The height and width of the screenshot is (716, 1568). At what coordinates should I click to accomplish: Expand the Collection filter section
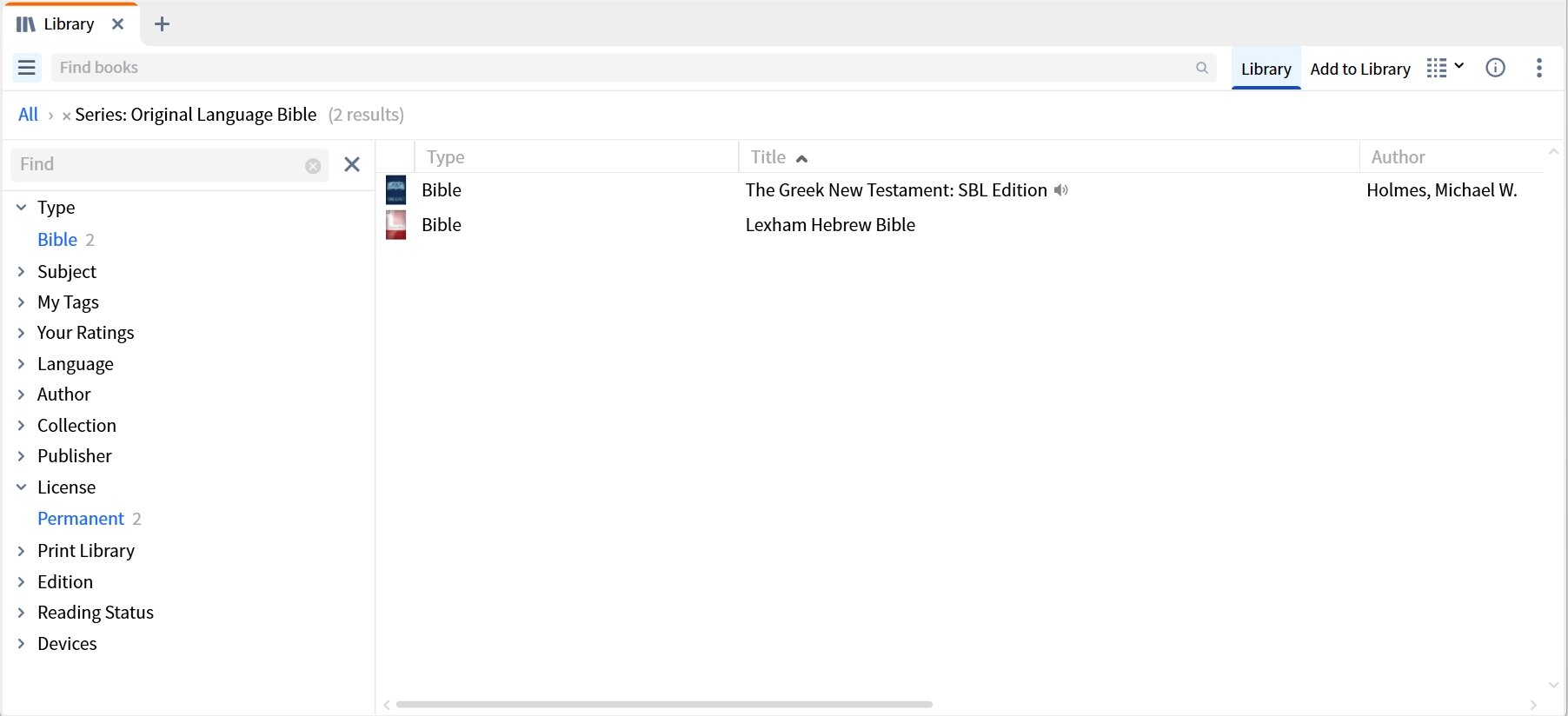(x=22, y=426)
